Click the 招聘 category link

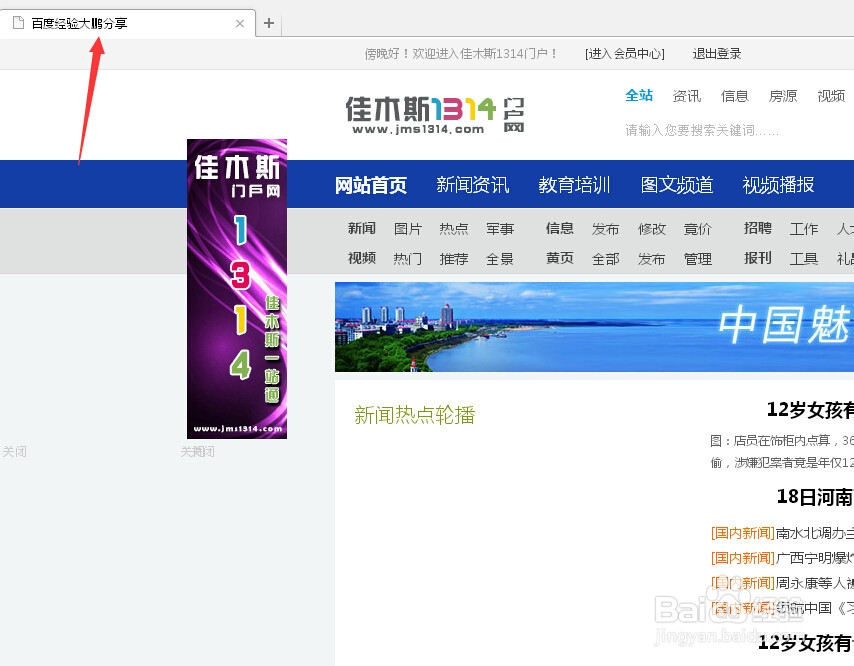coord(758,228)
